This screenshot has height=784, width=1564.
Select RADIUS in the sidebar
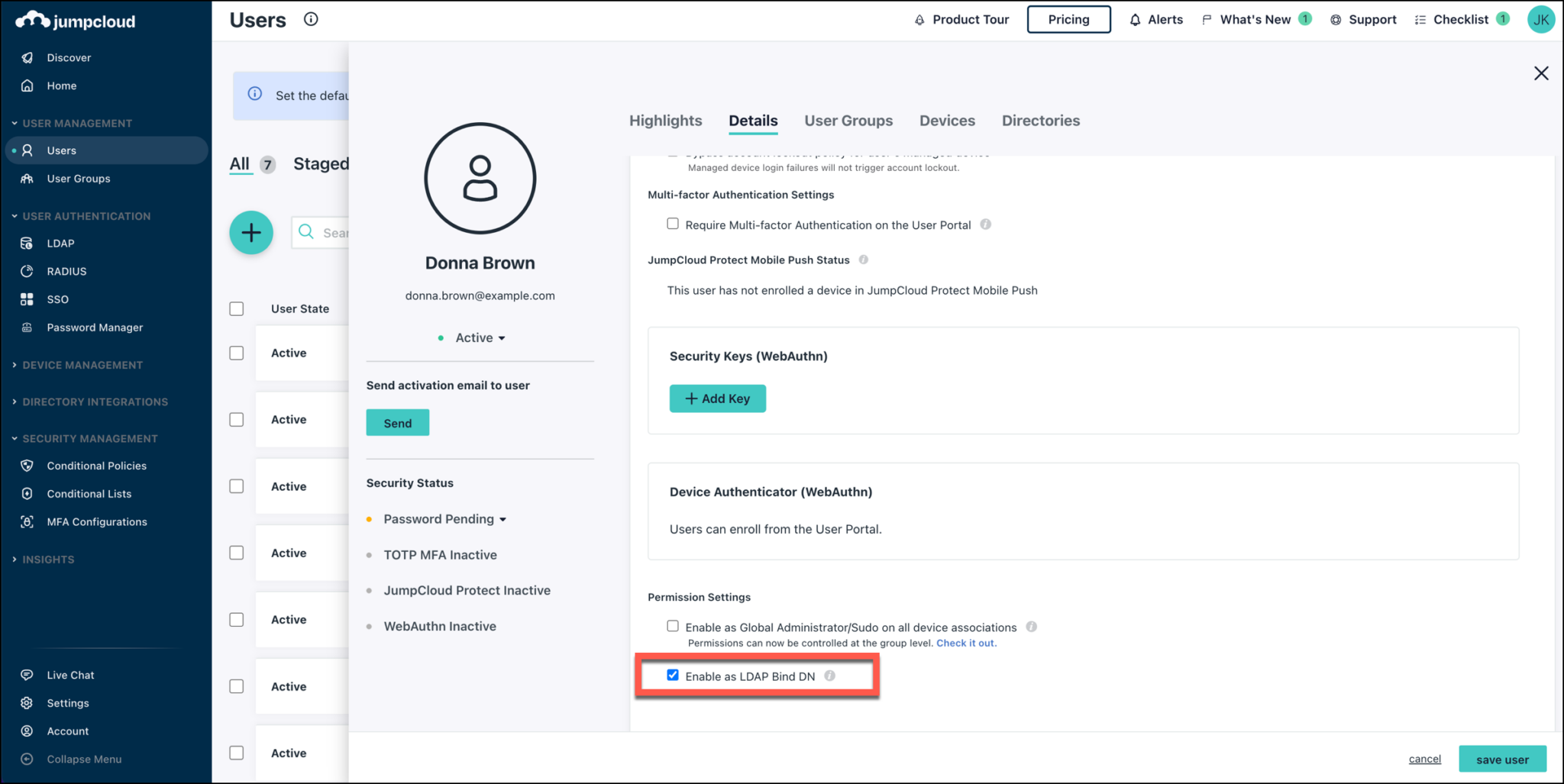(67, 270)
